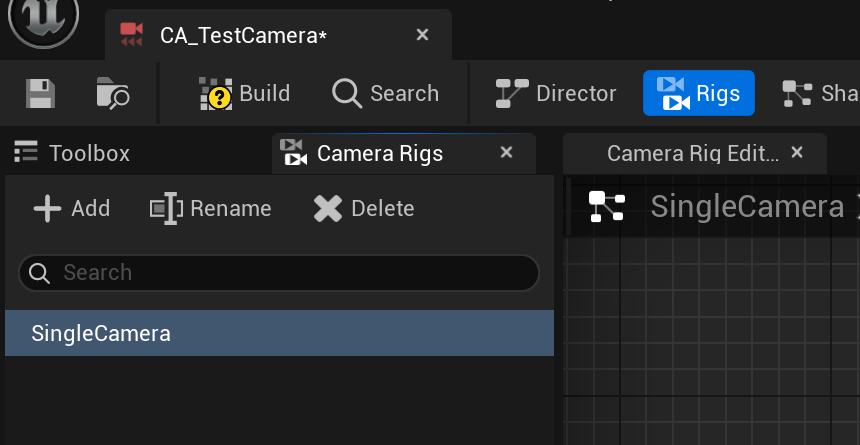Screen dimensions: 860x445
Task: Add a new camera rig
Action: click(72, 208)
